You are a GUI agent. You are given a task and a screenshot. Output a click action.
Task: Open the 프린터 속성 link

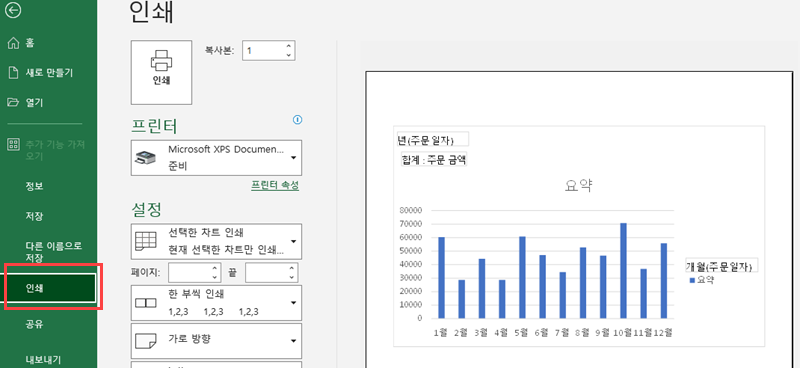[275, 185]
